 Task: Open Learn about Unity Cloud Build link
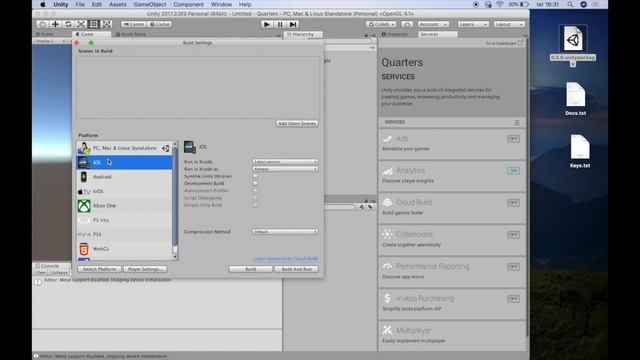click(286, 259)
